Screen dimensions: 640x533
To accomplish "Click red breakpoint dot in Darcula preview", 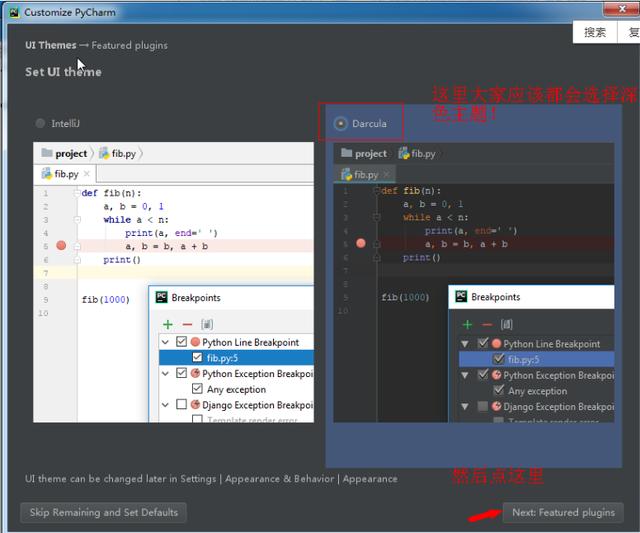I will 361,243.
